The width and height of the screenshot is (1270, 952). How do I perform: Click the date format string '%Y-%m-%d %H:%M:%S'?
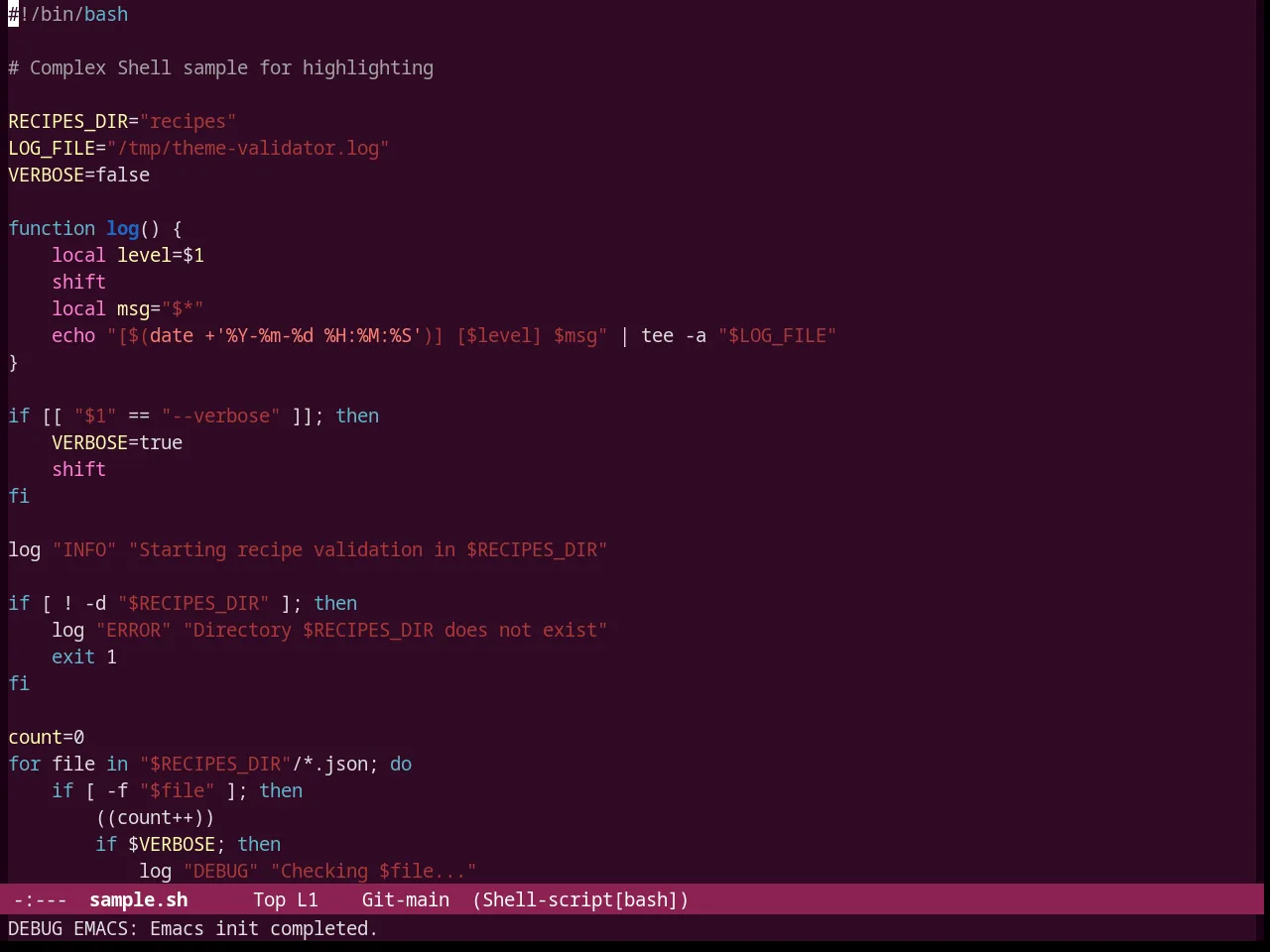point(318,335)
